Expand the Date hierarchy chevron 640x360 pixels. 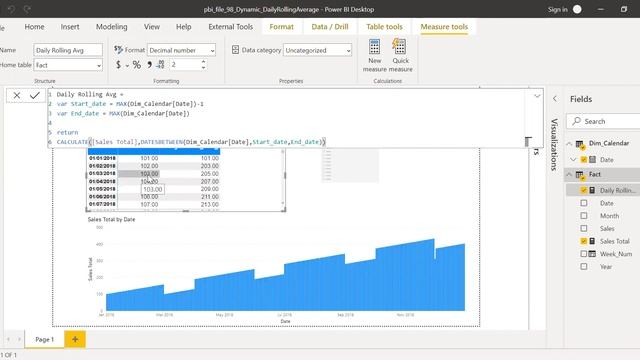click(573, 160)
